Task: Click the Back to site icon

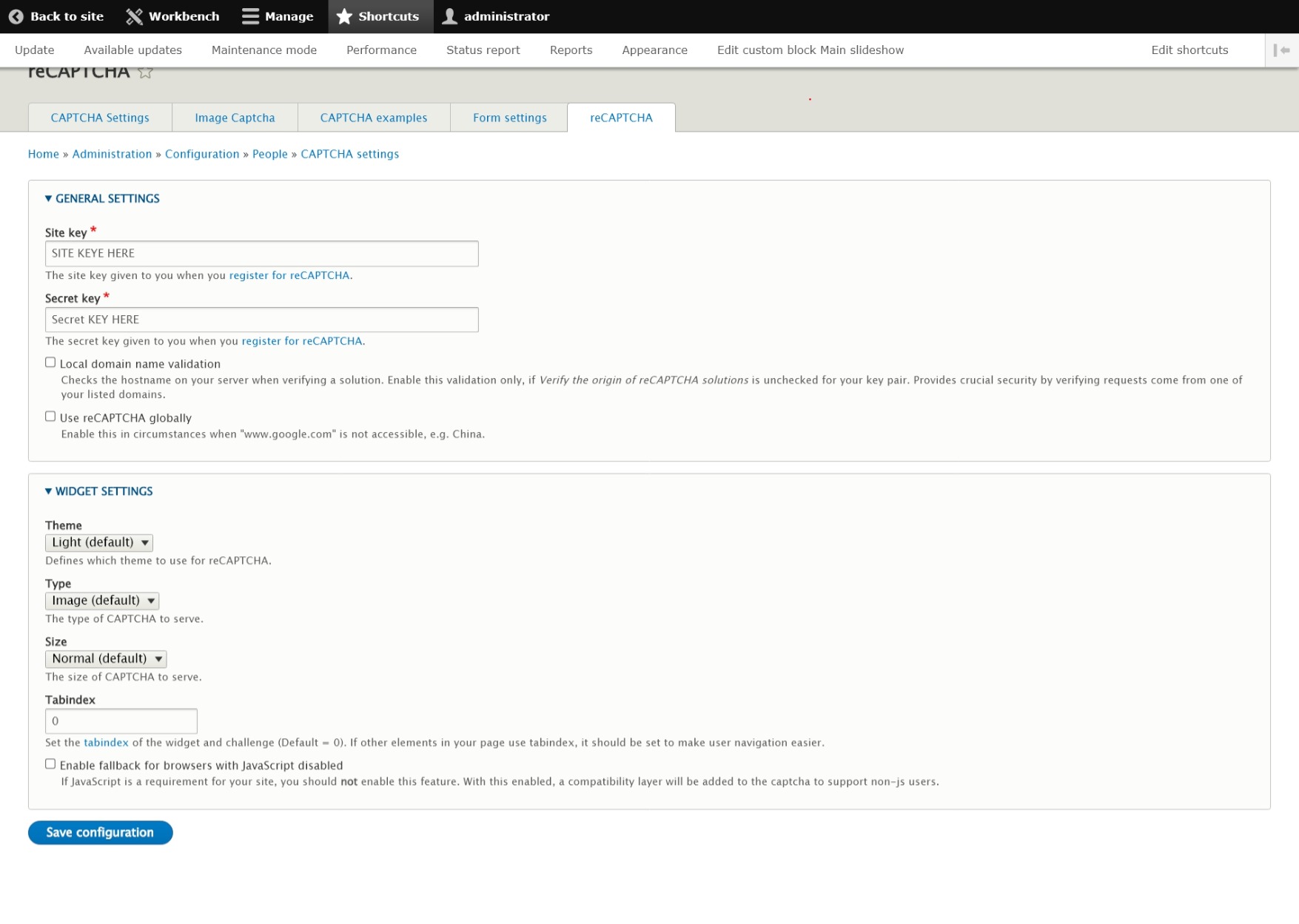Action: coord(15,16)
